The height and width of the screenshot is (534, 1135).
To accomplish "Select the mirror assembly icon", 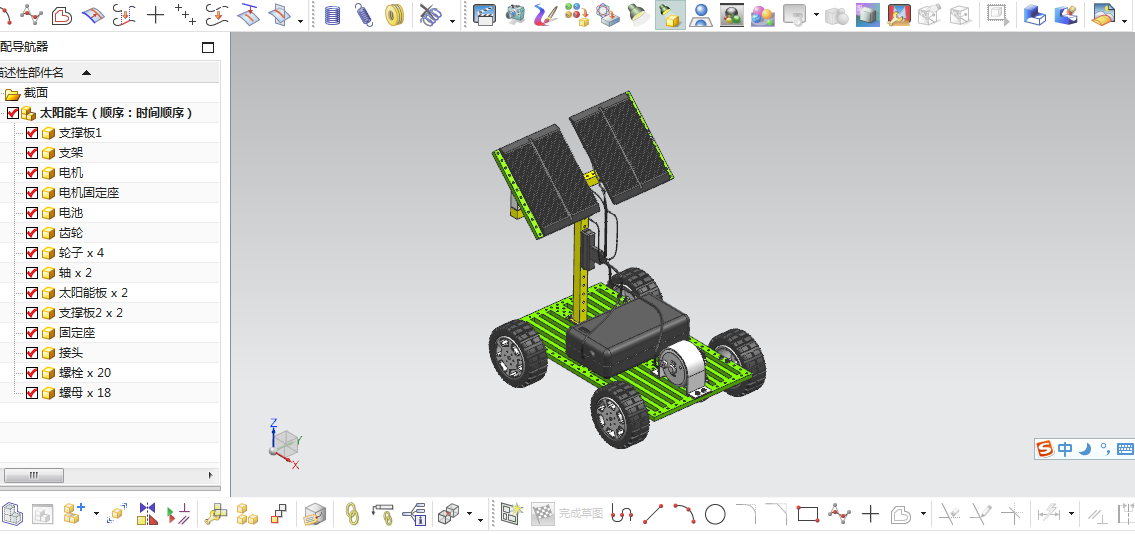I will (148, 514).
